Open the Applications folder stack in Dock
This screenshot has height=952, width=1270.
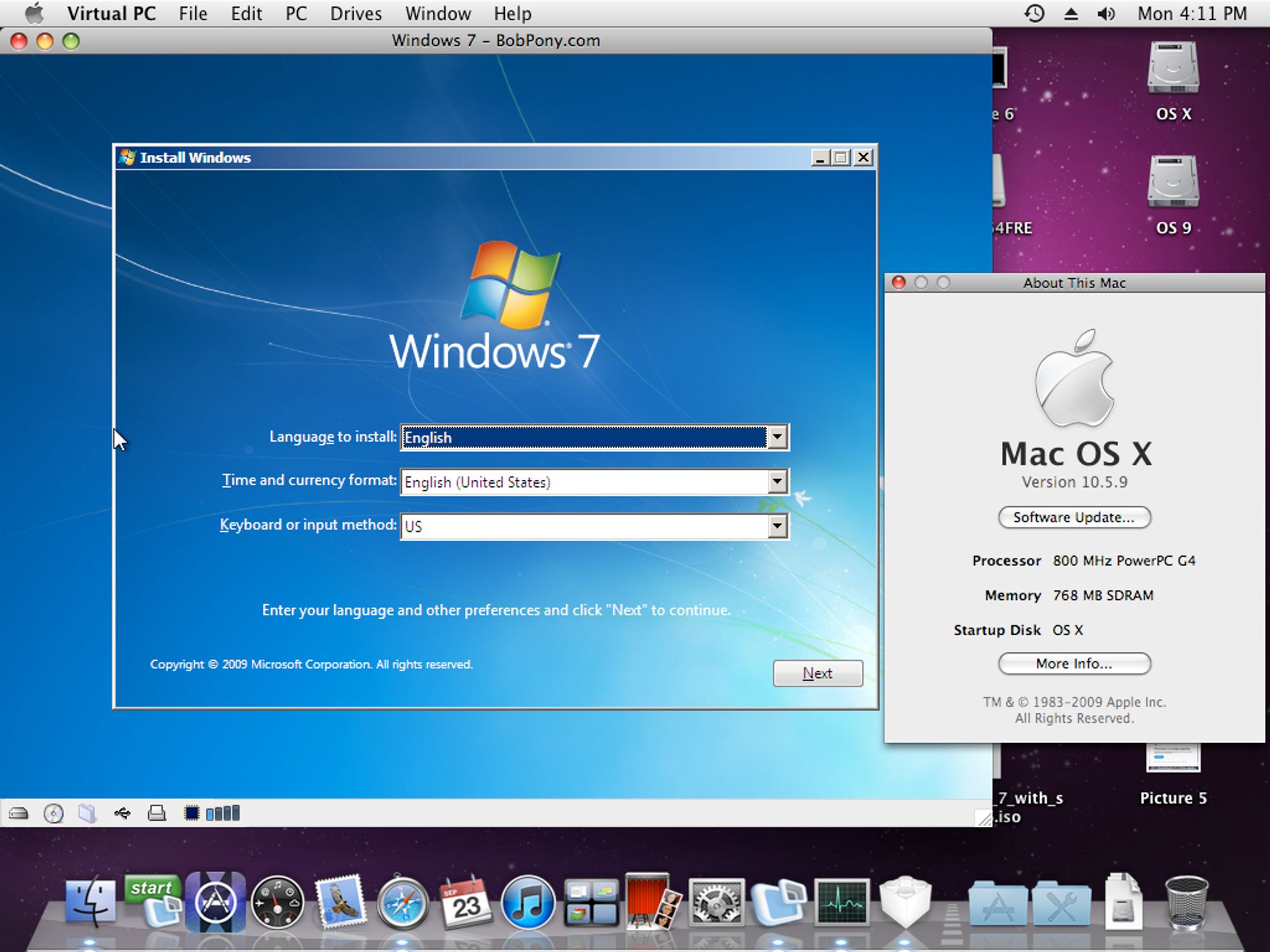pos(998,904)
